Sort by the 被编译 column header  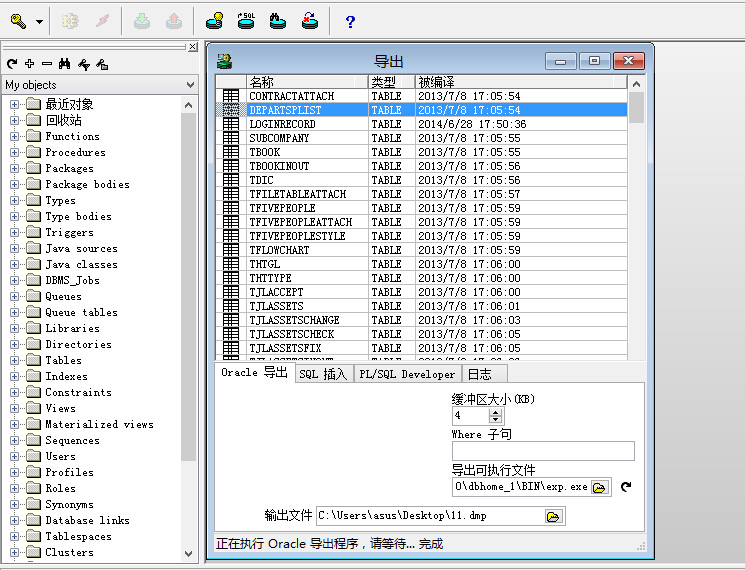coord(521,82)
